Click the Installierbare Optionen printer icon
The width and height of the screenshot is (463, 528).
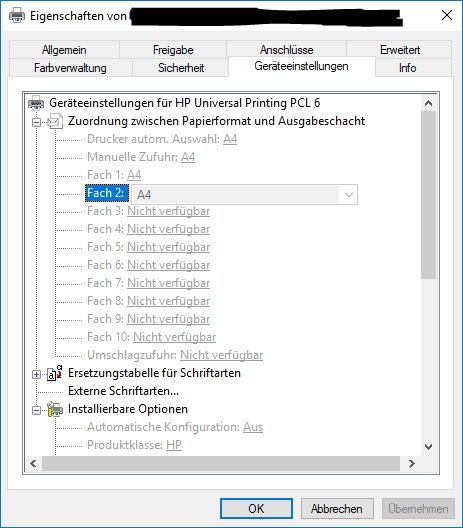tap(55, 409)
